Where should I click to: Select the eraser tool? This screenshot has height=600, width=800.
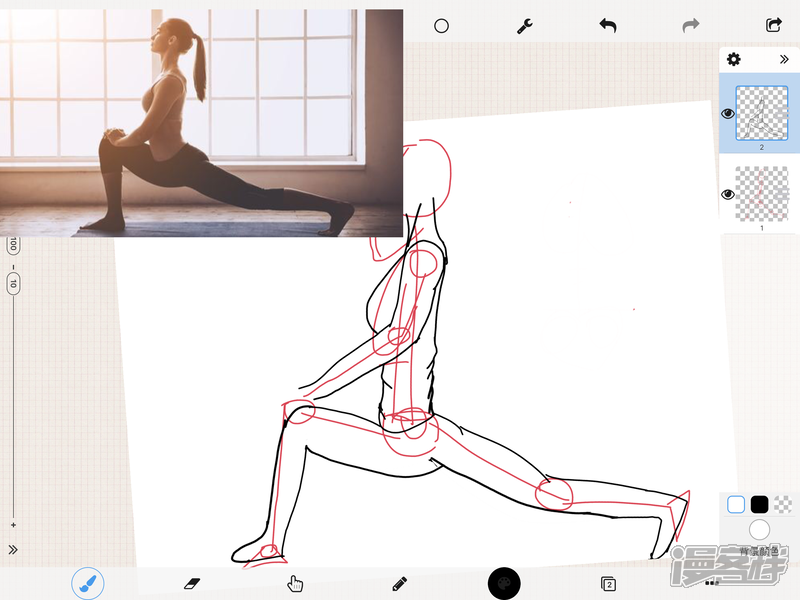click(193, 583)
